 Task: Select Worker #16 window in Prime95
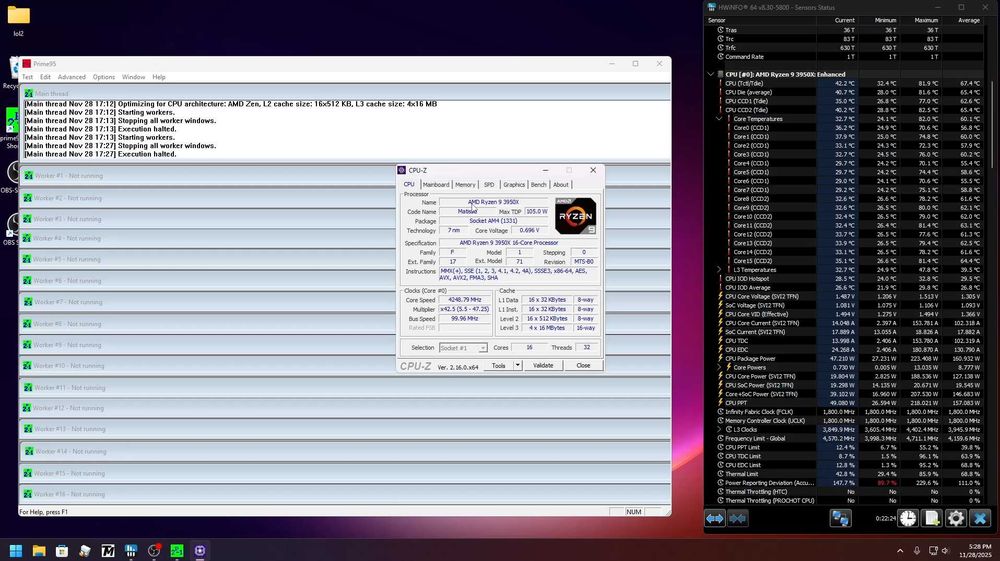pyautogui.click(x=344, y=494)
